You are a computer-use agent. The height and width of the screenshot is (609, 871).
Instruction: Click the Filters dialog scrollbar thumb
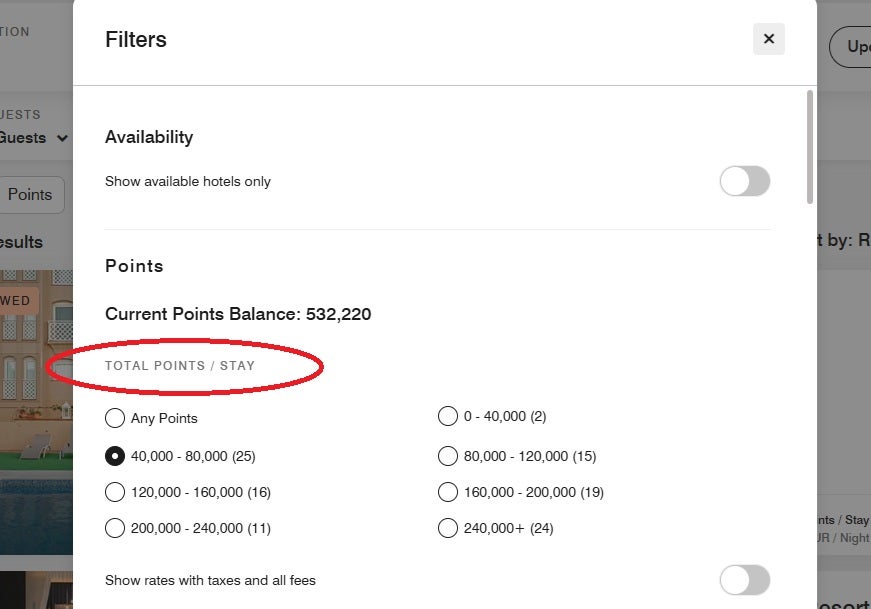click(810, 147)
